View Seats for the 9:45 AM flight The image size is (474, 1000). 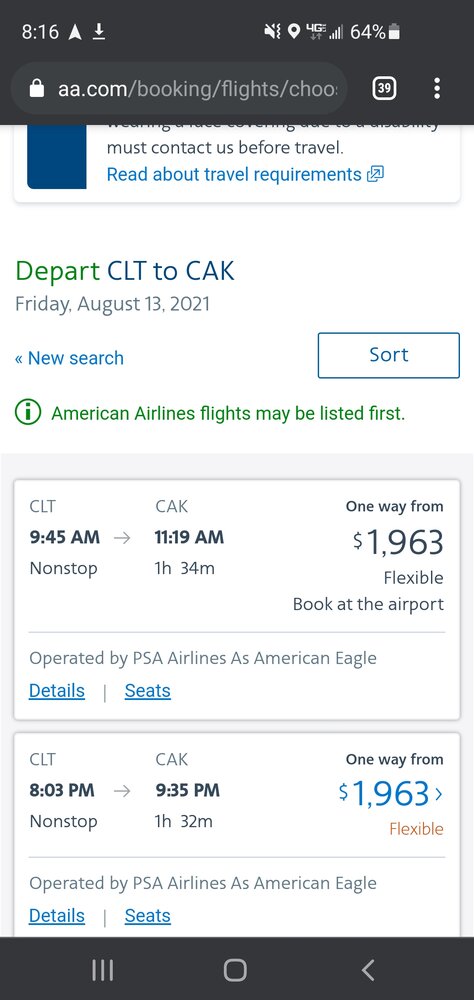point(147,691)
